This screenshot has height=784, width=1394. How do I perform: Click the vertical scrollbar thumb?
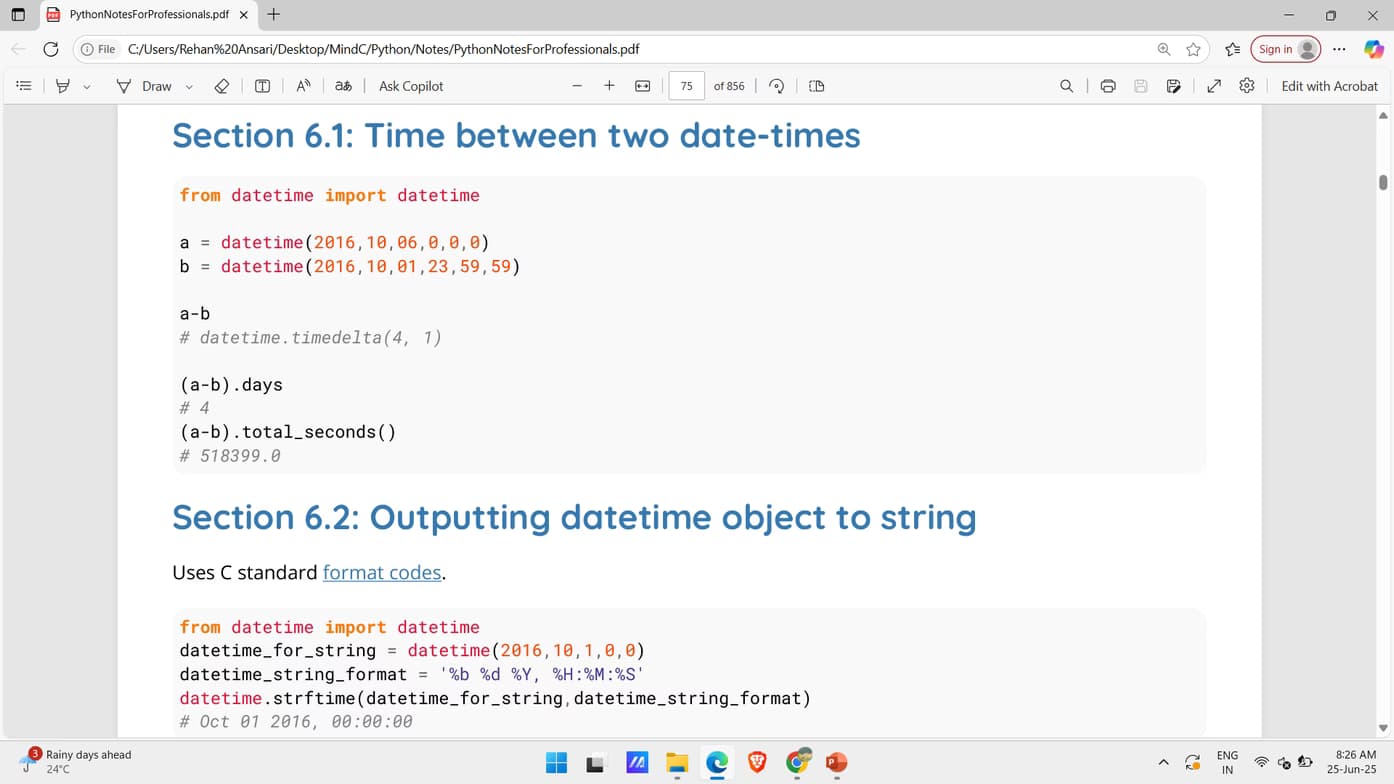click(x=1383, y=182)
